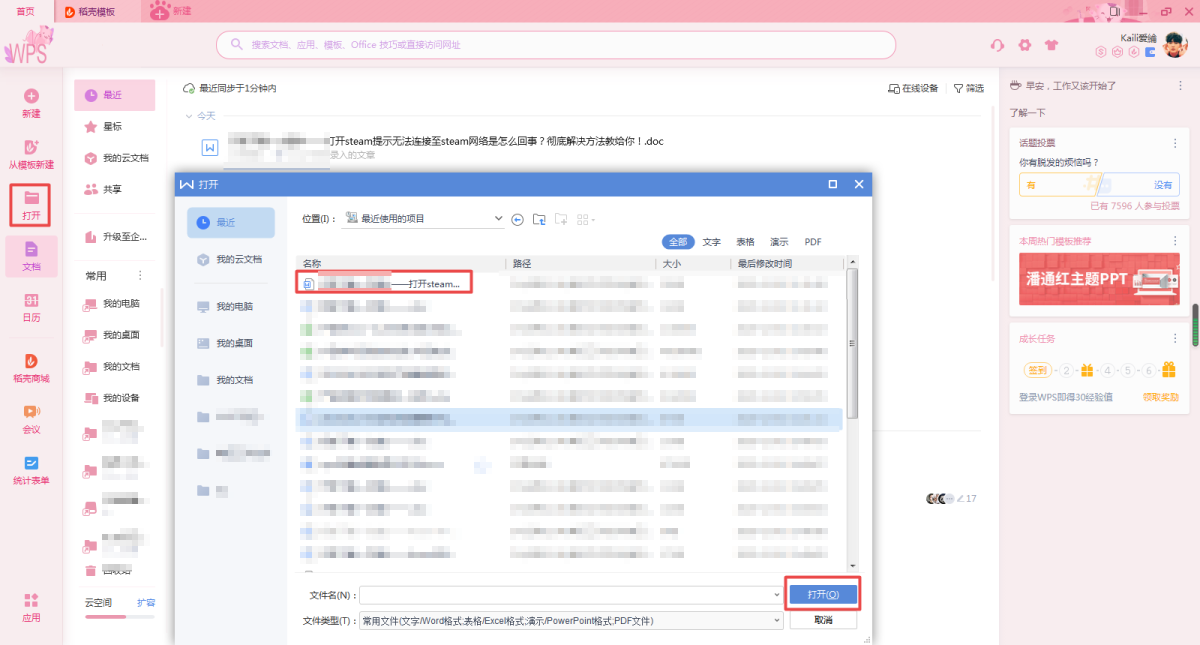Switch to the 稻壳模板 tab
1200x645 pixels.
tap(89, 12)
